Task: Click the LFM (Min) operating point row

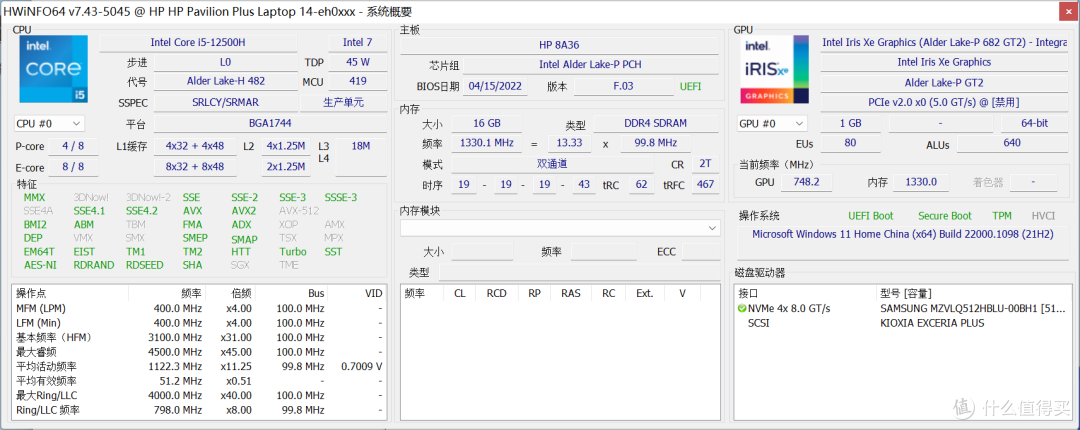Action: coord(198,322)
